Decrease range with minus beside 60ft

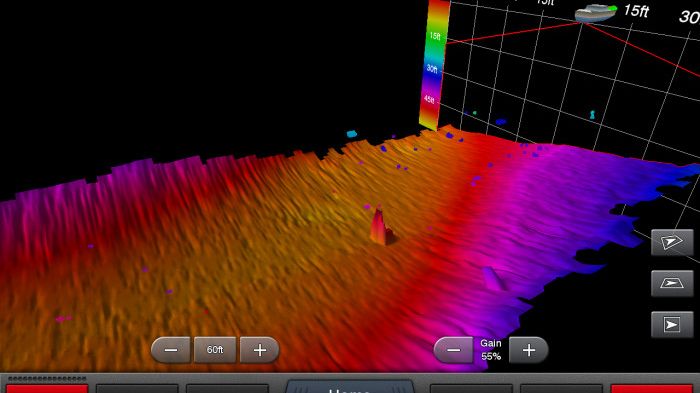(171, 350)
